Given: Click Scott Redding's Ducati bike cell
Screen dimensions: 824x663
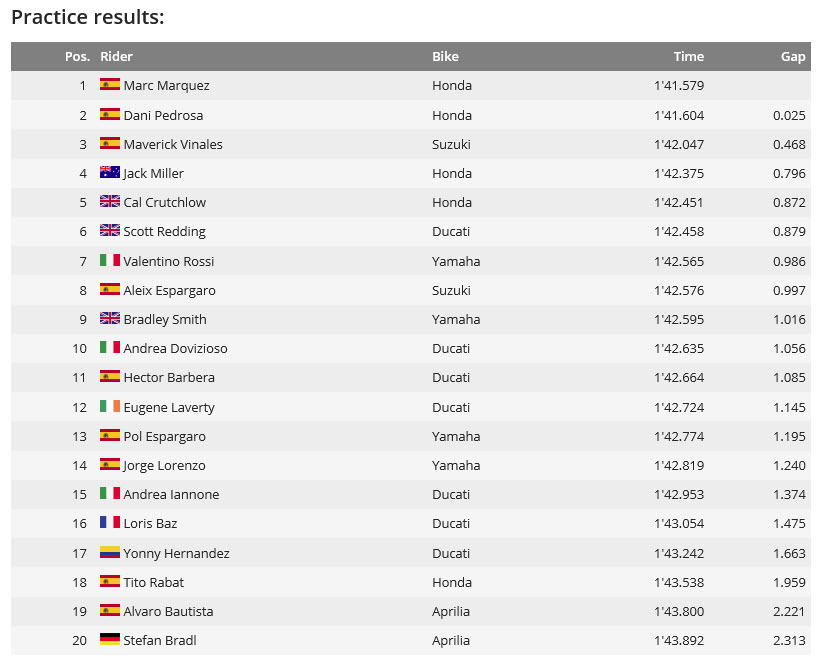Looking at the screenshot, I should click(x=451, y=232).
